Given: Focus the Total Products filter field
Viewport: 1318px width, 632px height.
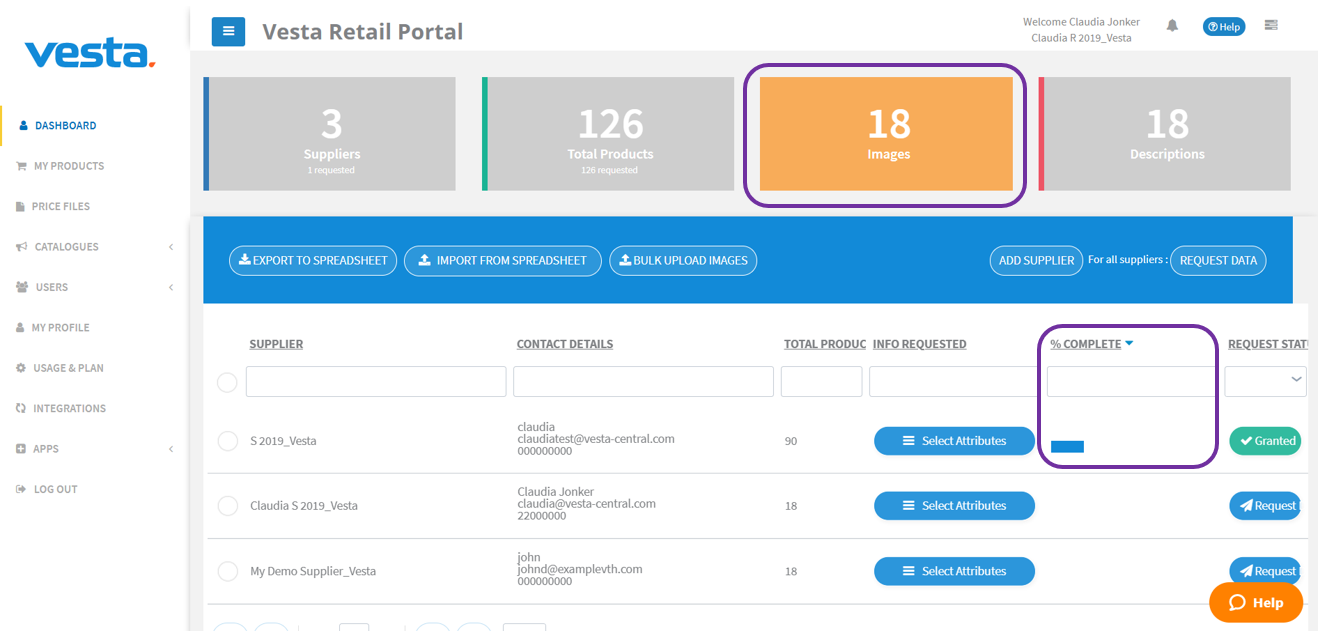Looking at the screenshot, I should (821, 381).
